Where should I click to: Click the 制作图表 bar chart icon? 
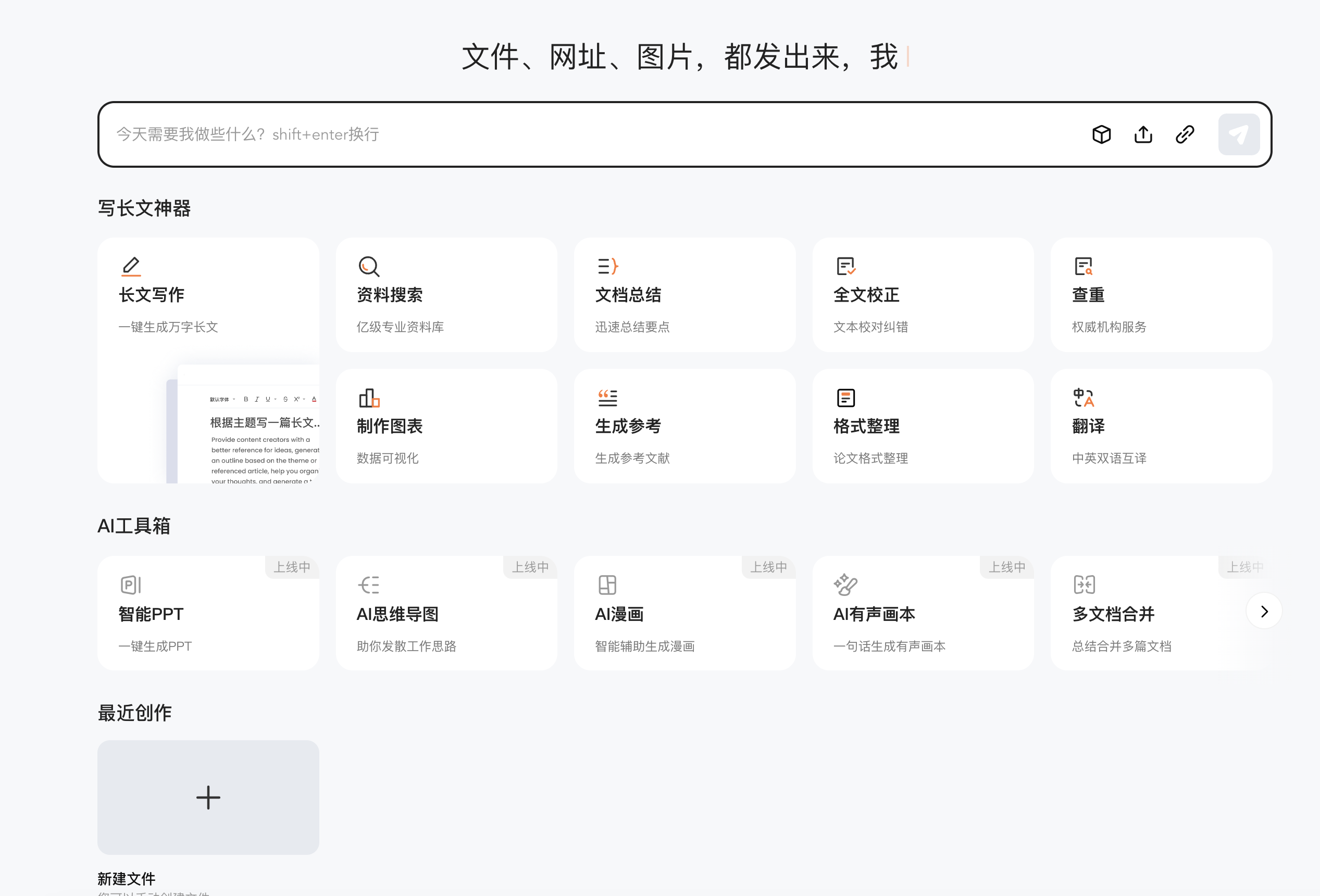click(x=369, y=397)
